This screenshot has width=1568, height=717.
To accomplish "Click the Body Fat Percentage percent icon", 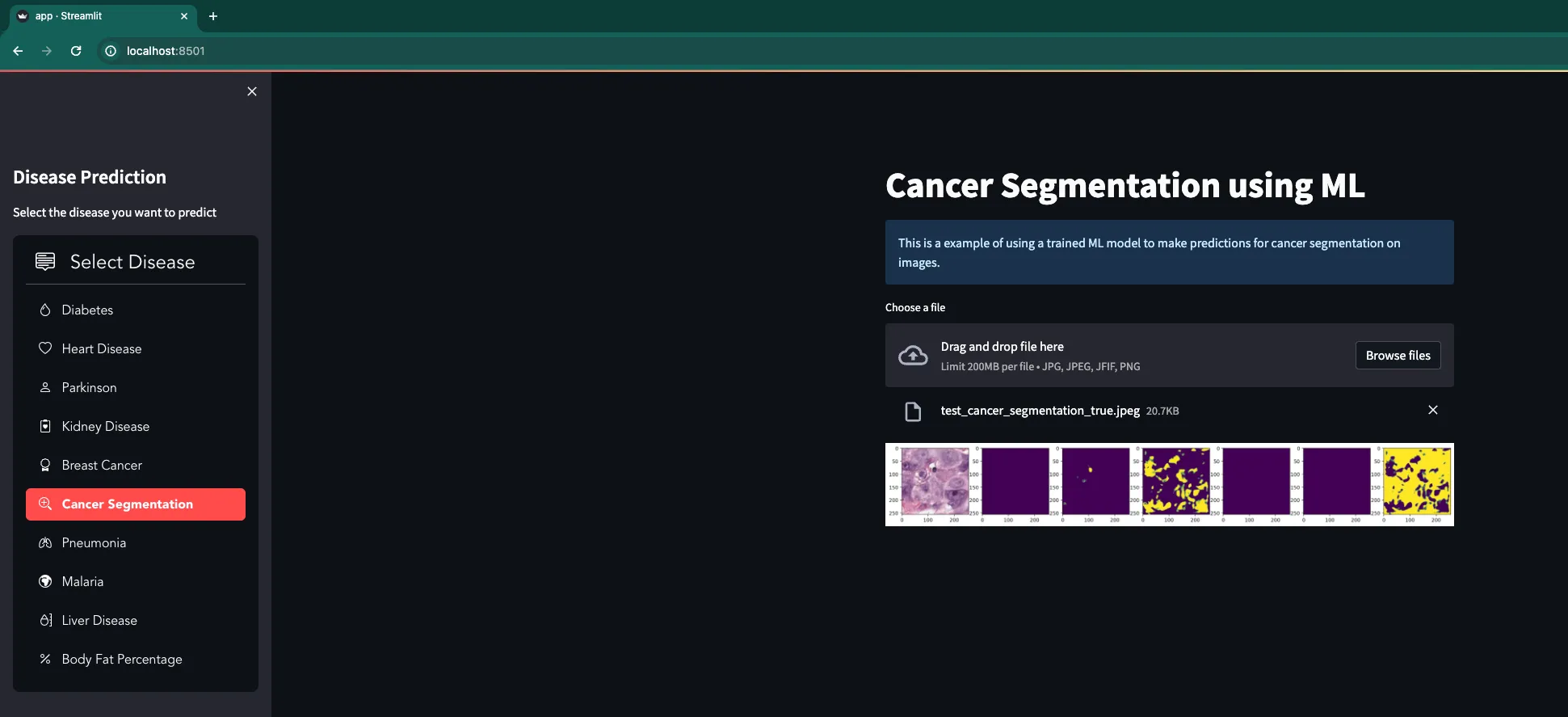I will coord(45,659).
